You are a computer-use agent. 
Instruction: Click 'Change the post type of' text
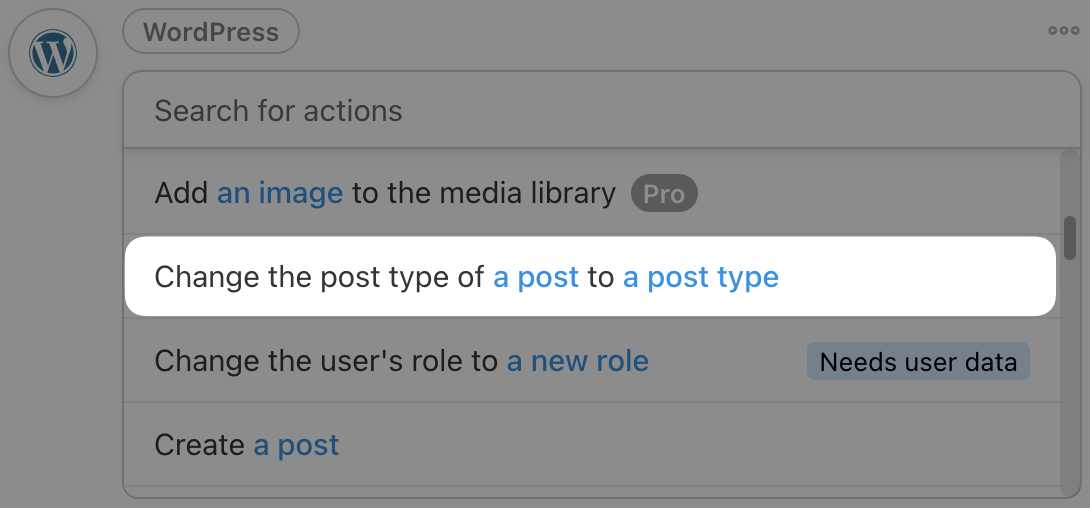(x=319, y=277)
